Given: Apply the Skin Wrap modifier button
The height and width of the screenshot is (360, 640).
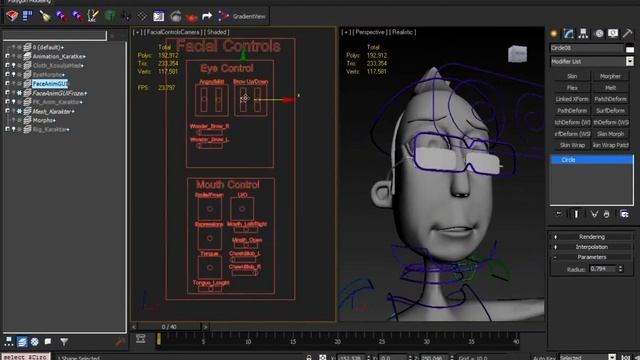Looking at the screenshot, I should coord(572,145).
